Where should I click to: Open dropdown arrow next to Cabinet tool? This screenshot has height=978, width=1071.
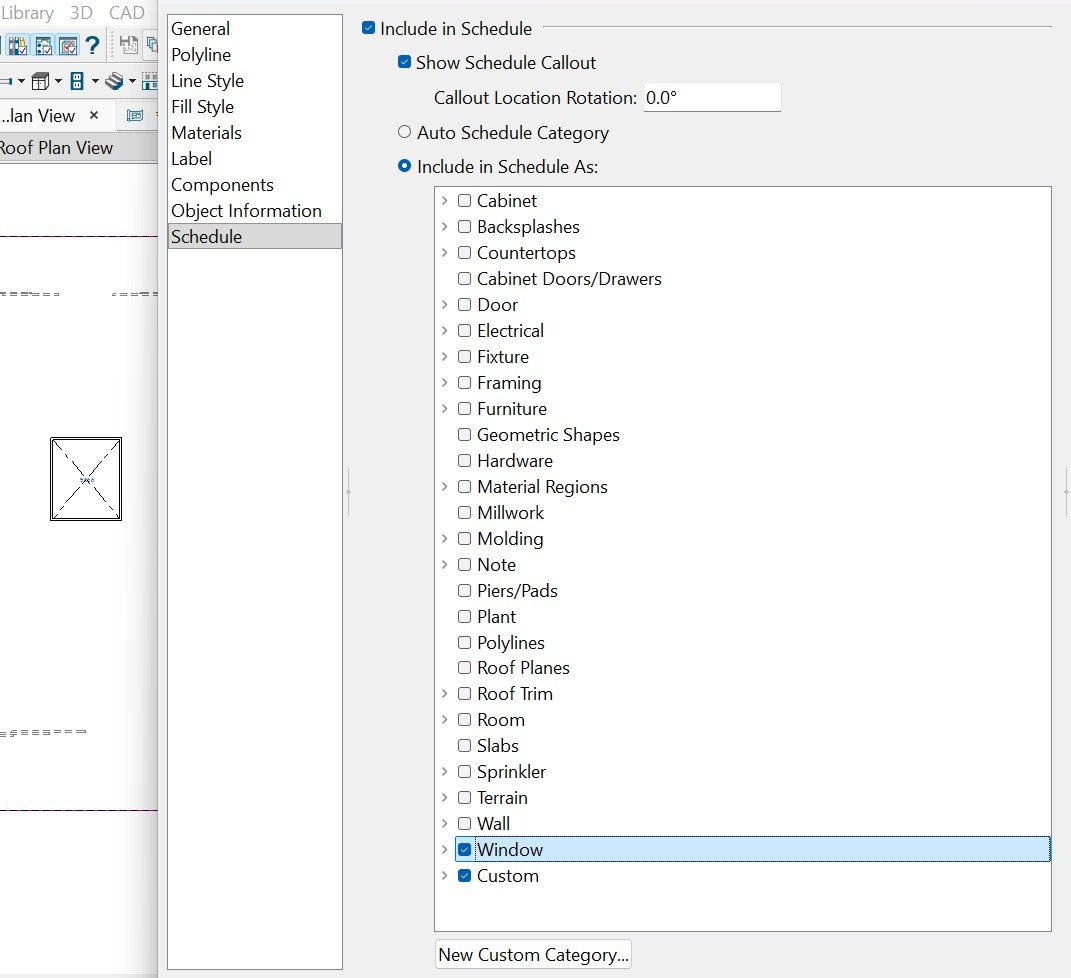coord(58,81)
